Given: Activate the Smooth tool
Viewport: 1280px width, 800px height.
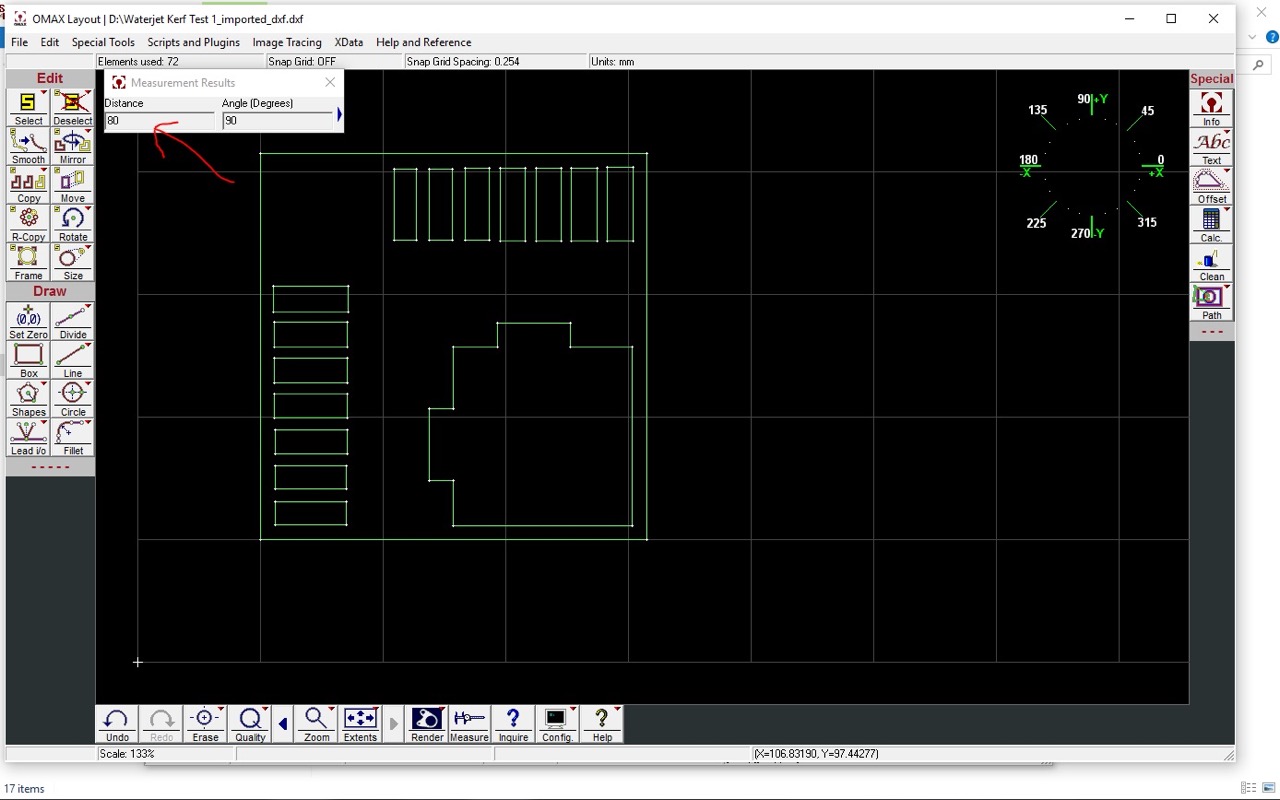Looking at the screenshot, I should pyautogui.click(x=28, y=147).
